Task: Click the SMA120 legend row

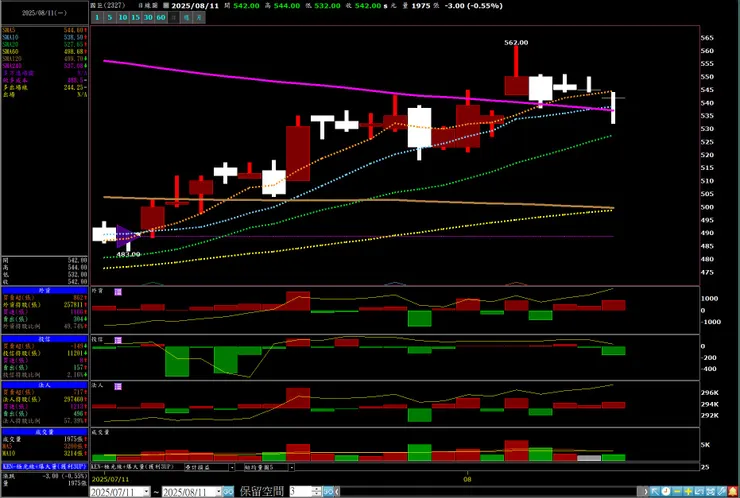Action: tap(44, 59)
